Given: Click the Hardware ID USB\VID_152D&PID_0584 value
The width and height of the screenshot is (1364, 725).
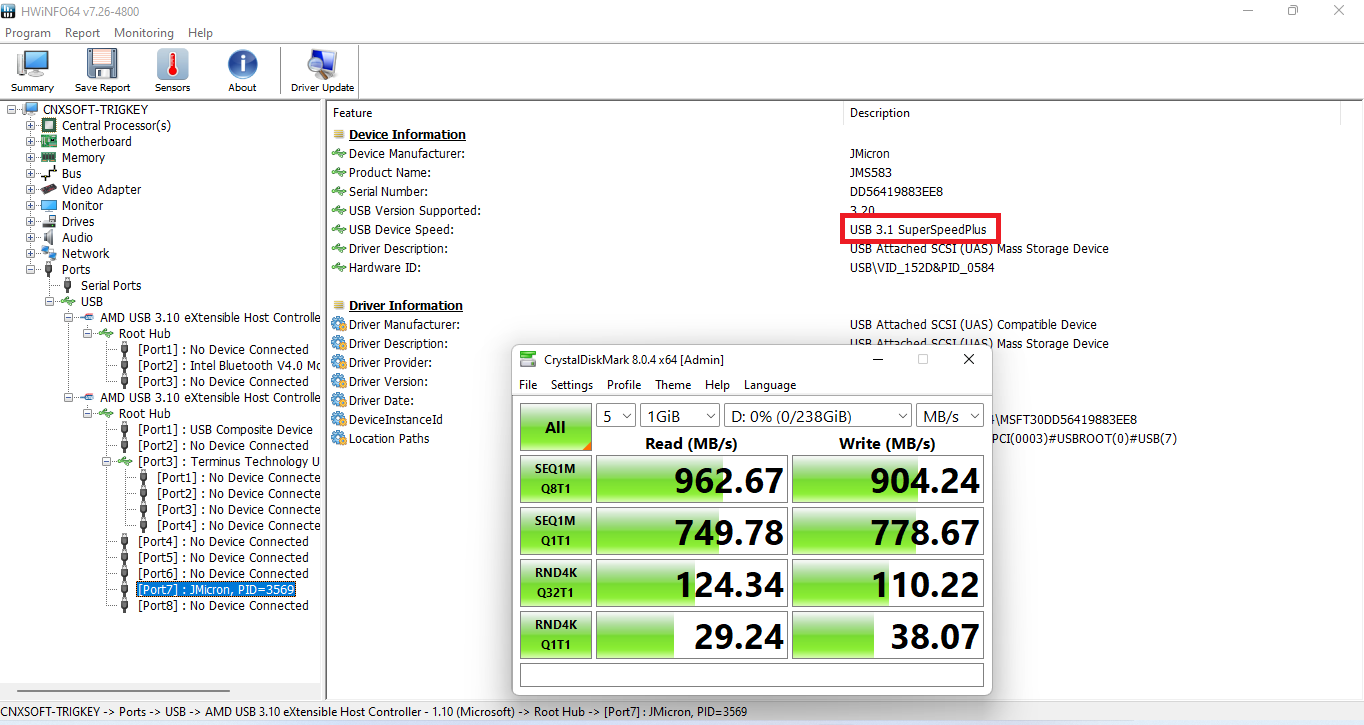Looking at the screenshot, I should click(922, 268).
